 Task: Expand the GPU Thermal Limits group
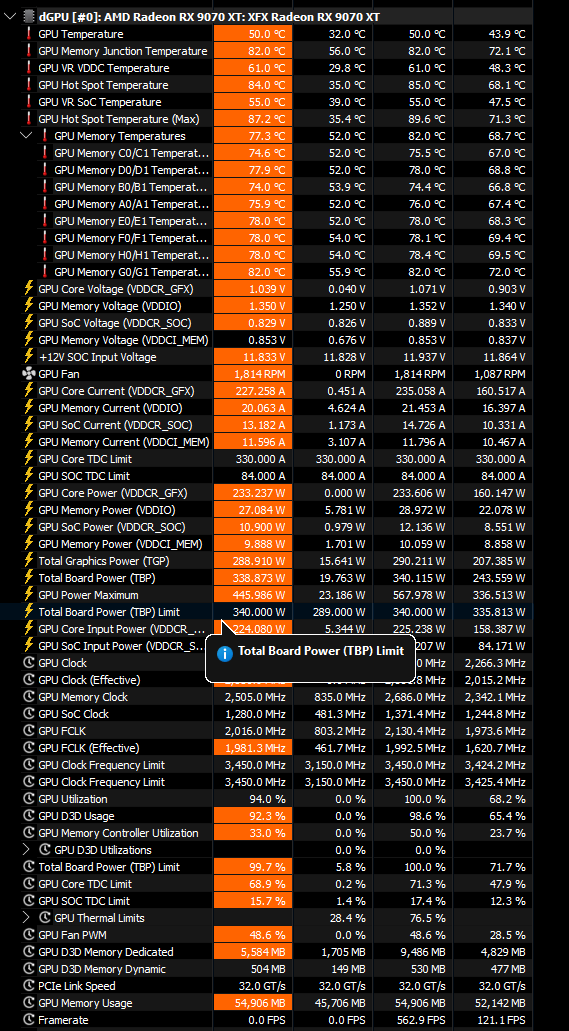point(26,917)
